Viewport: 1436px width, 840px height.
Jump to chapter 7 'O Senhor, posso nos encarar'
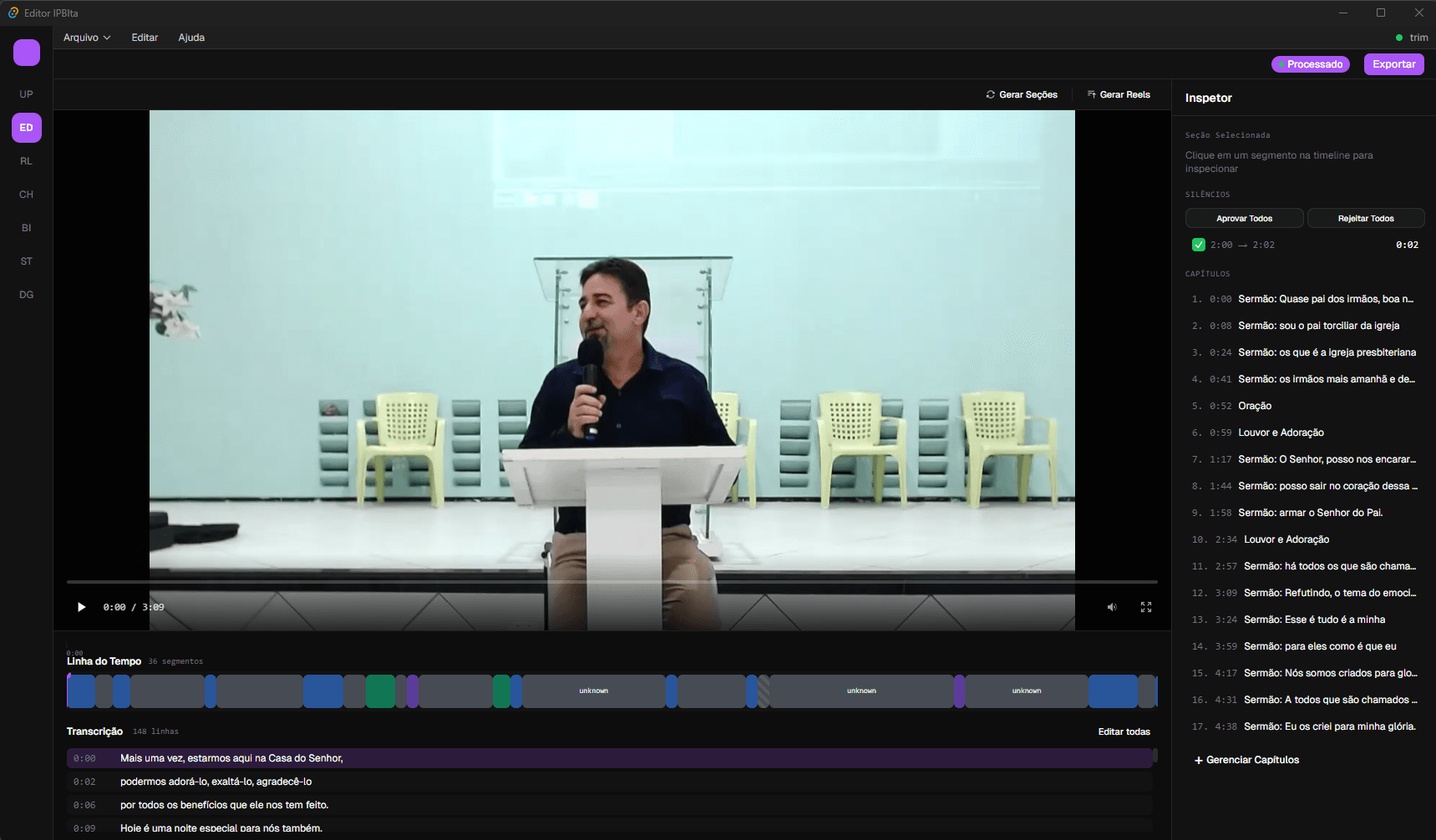(1304, 459)
